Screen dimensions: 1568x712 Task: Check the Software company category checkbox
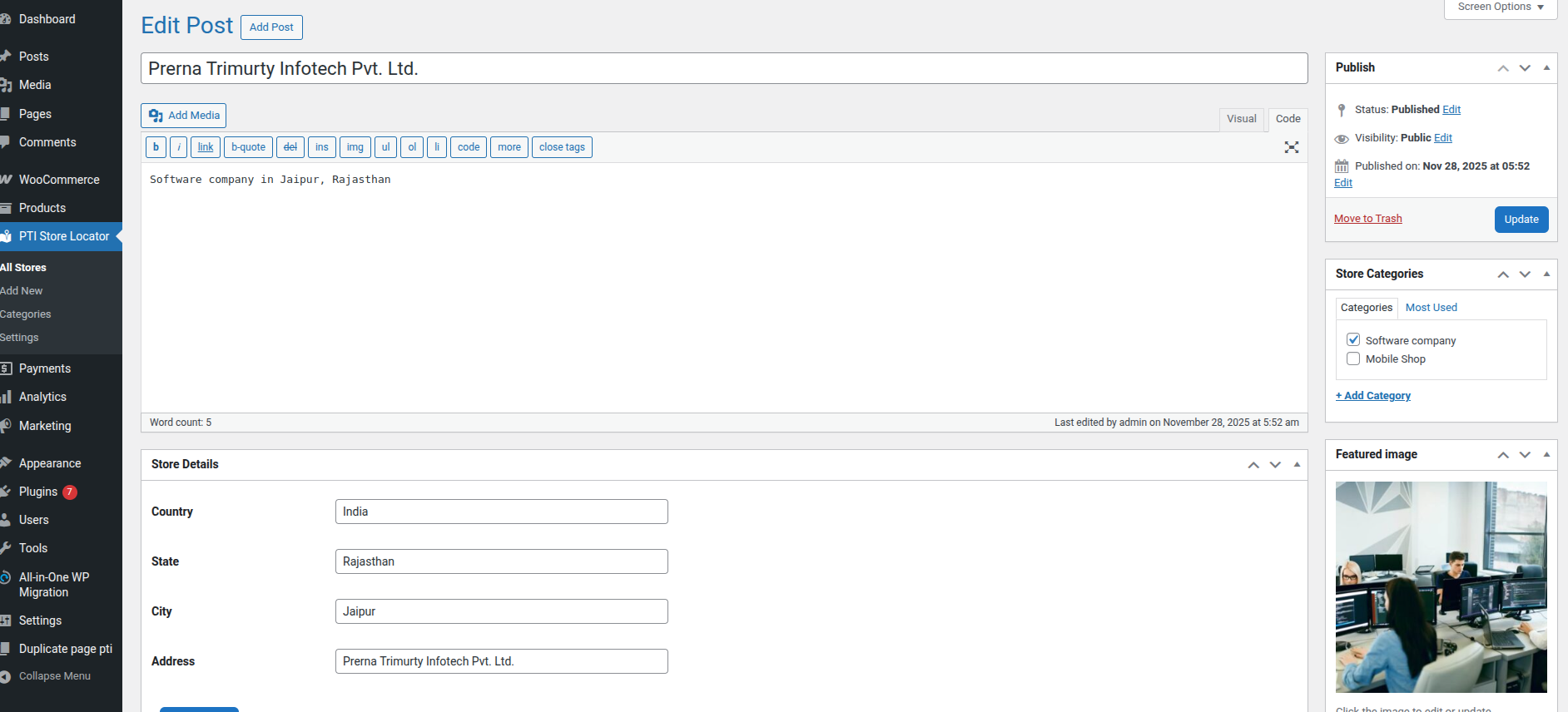pyautogui.click(x=1353, y=340)
